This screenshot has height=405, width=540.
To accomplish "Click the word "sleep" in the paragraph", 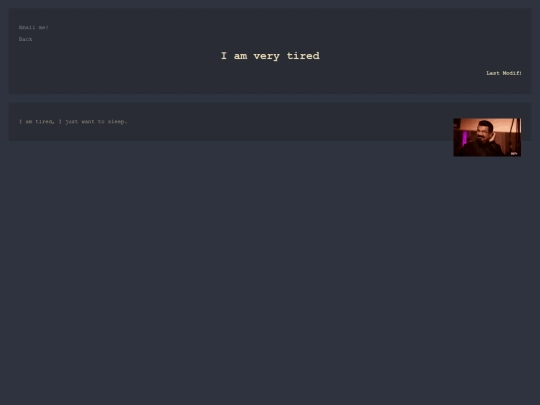I will (116, 122).
